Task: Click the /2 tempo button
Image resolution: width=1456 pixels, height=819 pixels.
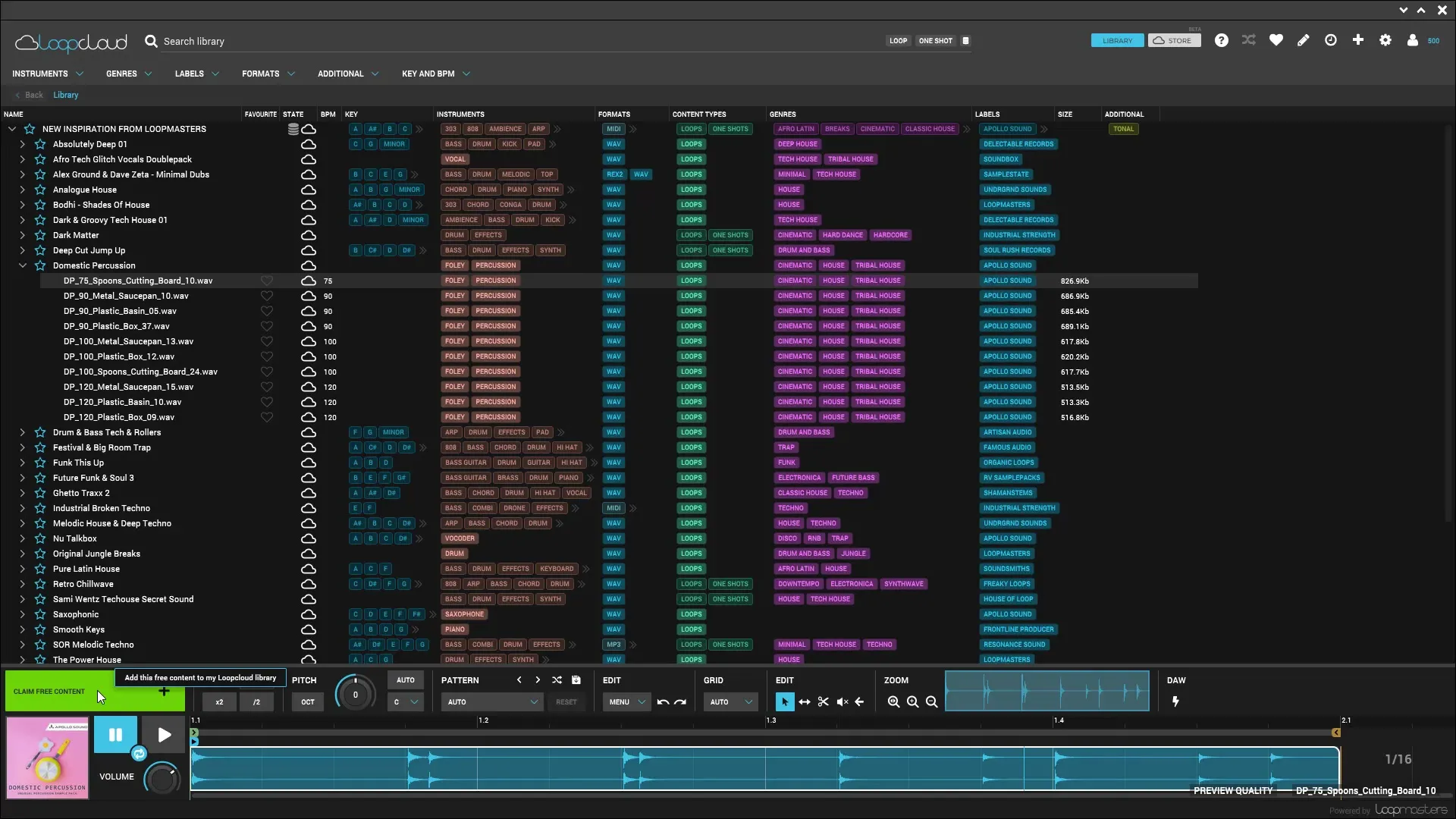Action: pos(256,701)
